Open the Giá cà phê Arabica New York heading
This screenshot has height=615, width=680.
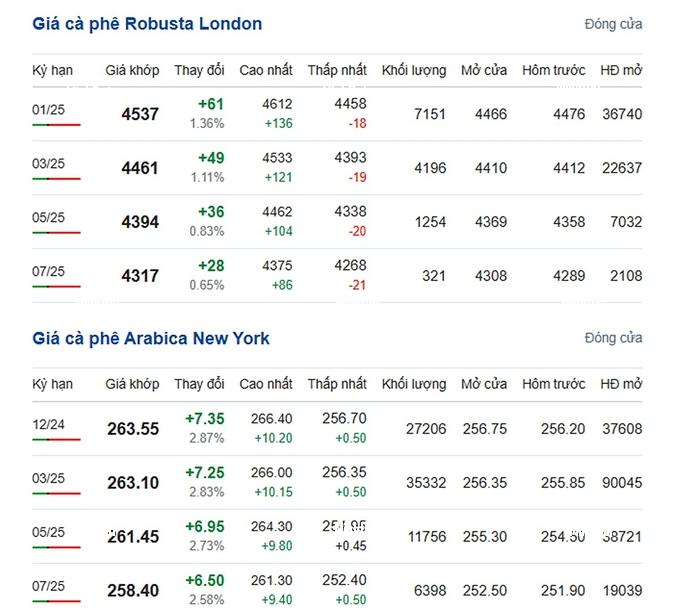[151, 338]
